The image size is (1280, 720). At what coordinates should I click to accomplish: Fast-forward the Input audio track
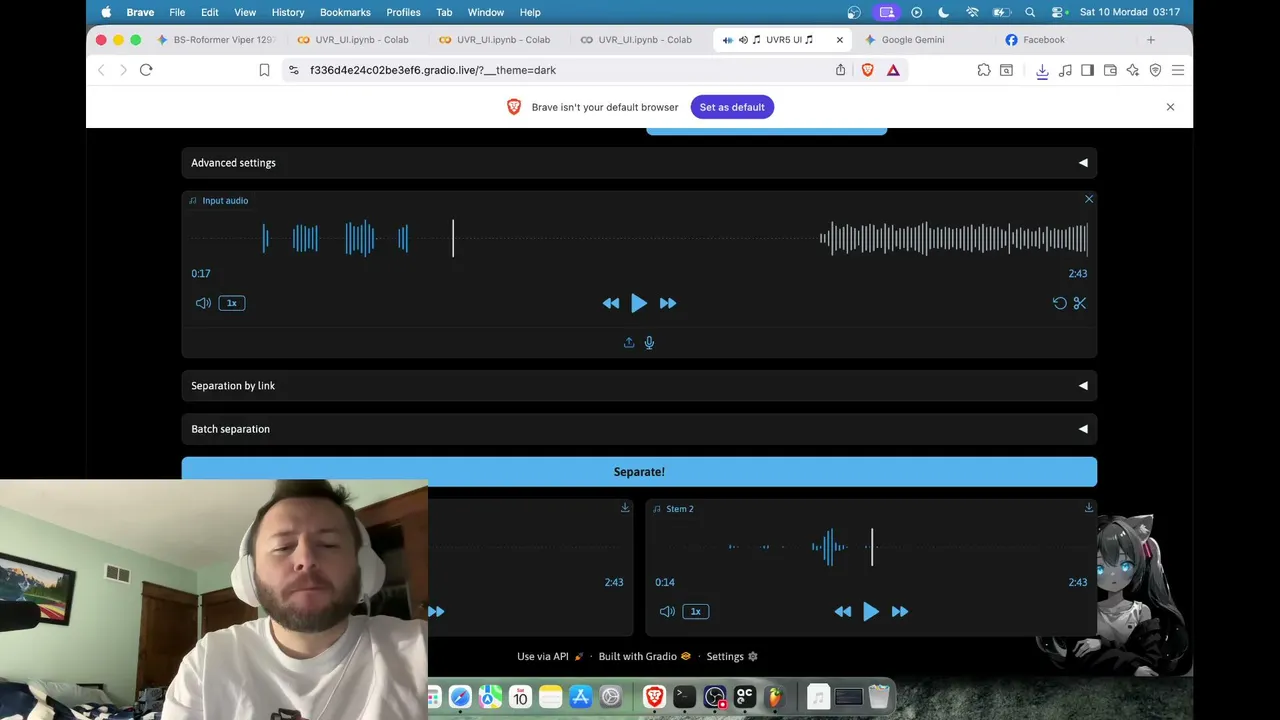pyautogui.click(x=668, y=303)
